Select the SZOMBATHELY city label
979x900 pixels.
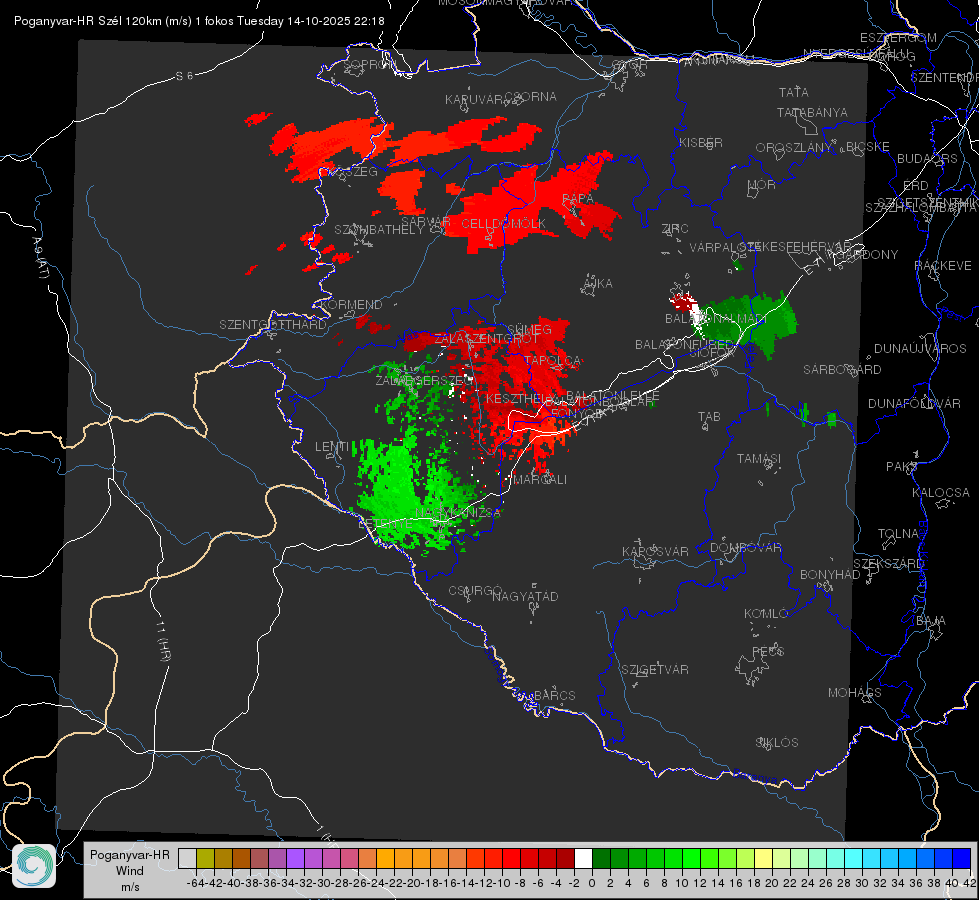379,230
